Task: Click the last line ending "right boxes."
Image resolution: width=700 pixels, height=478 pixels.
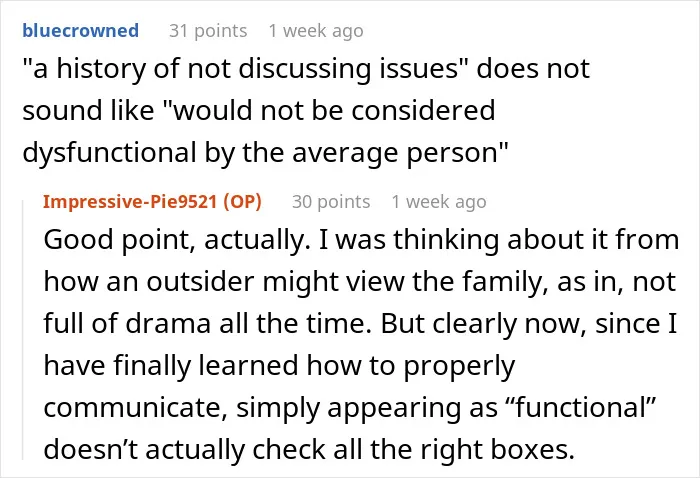Action: 309,449
